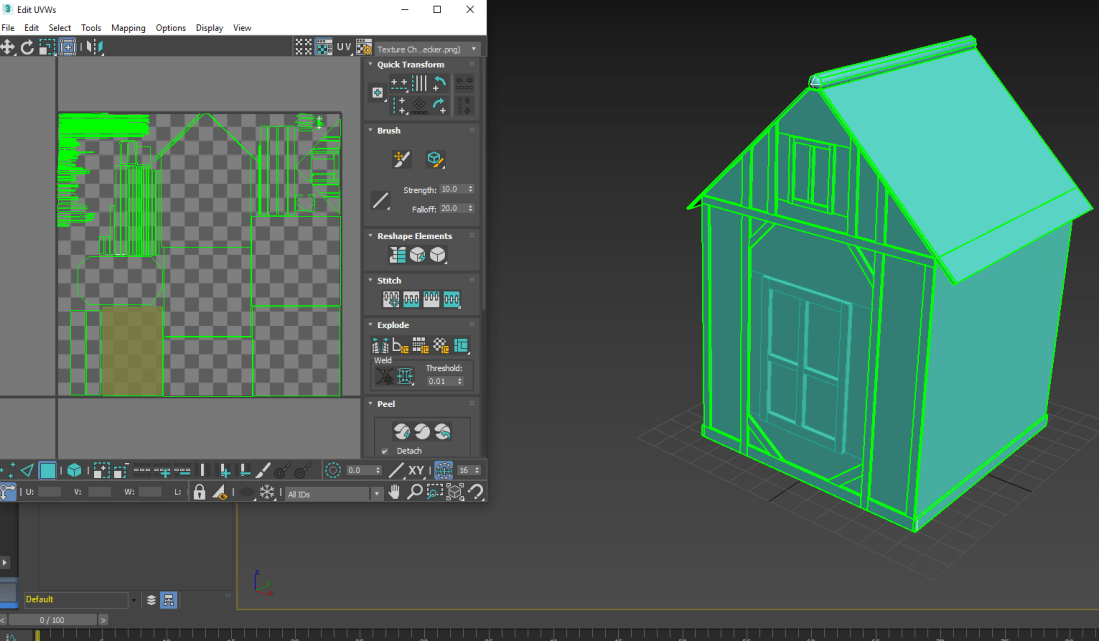Open the Tools menu
1099x641 pixels.
click(91, 28)
